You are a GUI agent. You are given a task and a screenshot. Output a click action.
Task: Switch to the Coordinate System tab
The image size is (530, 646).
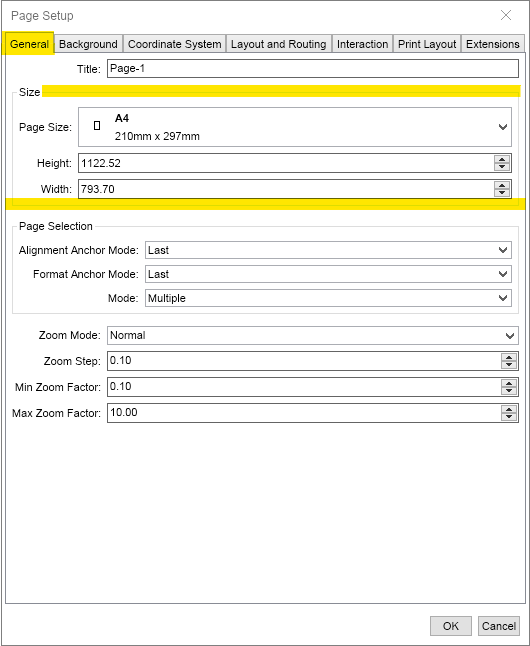click(174, 44)
